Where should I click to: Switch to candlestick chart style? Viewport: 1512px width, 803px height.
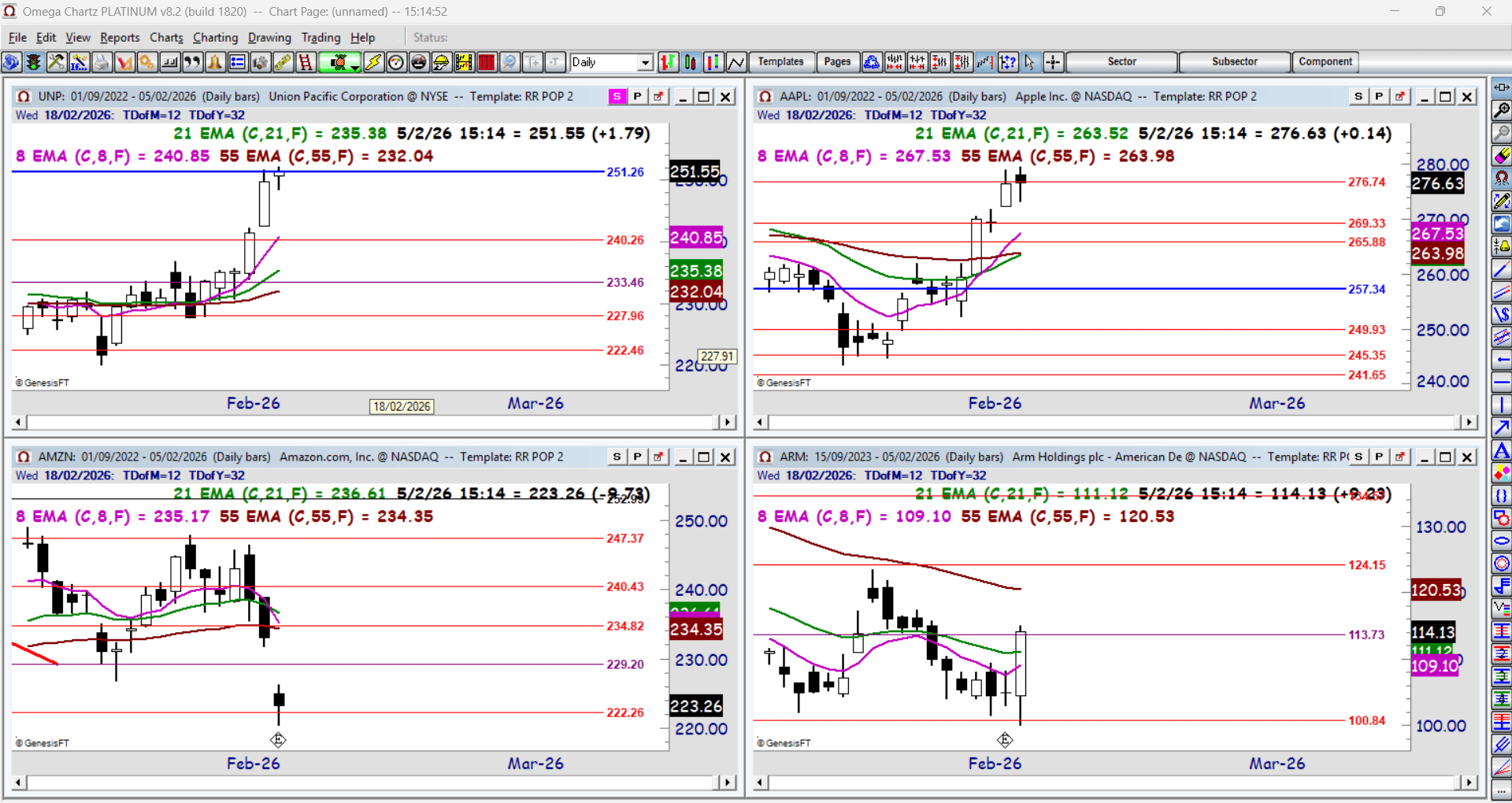click(x=691, y=62)
